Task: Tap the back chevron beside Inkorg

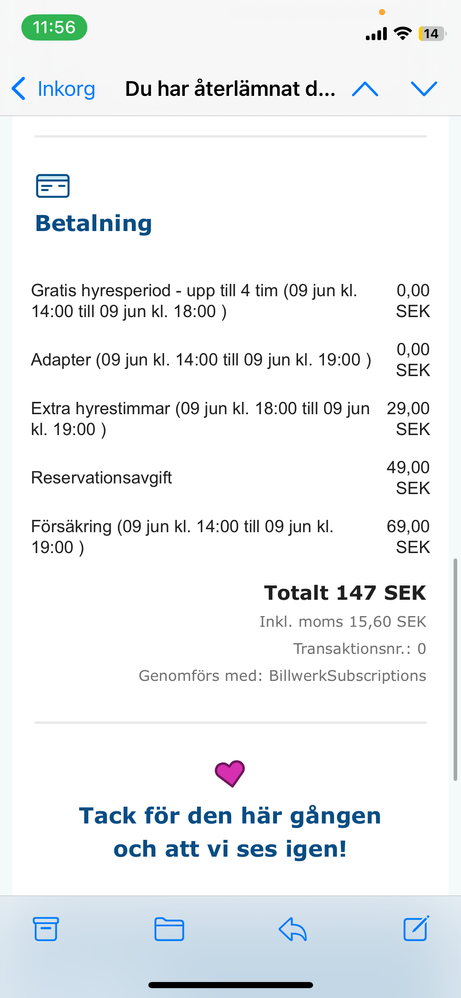Action: pos(18,89)
